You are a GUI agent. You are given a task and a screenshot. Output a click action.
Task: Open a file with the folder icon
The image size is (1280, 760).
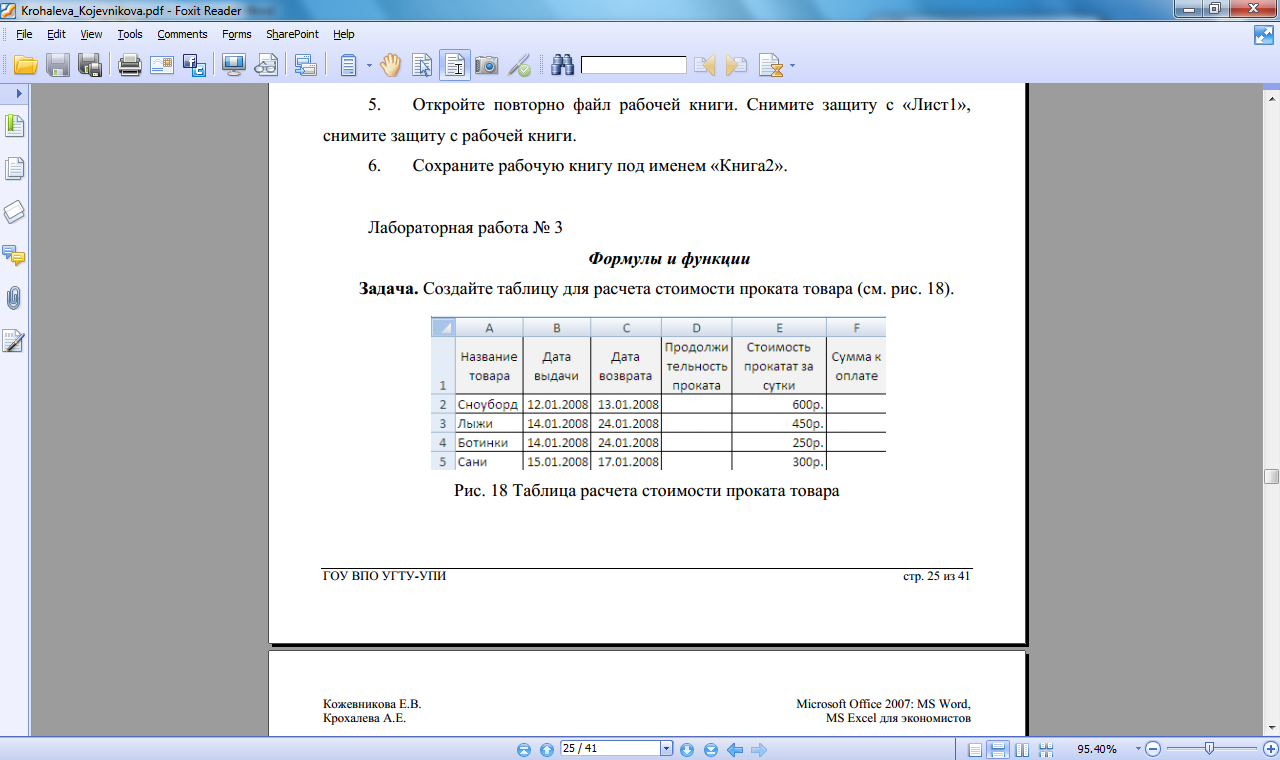(25, 66)
